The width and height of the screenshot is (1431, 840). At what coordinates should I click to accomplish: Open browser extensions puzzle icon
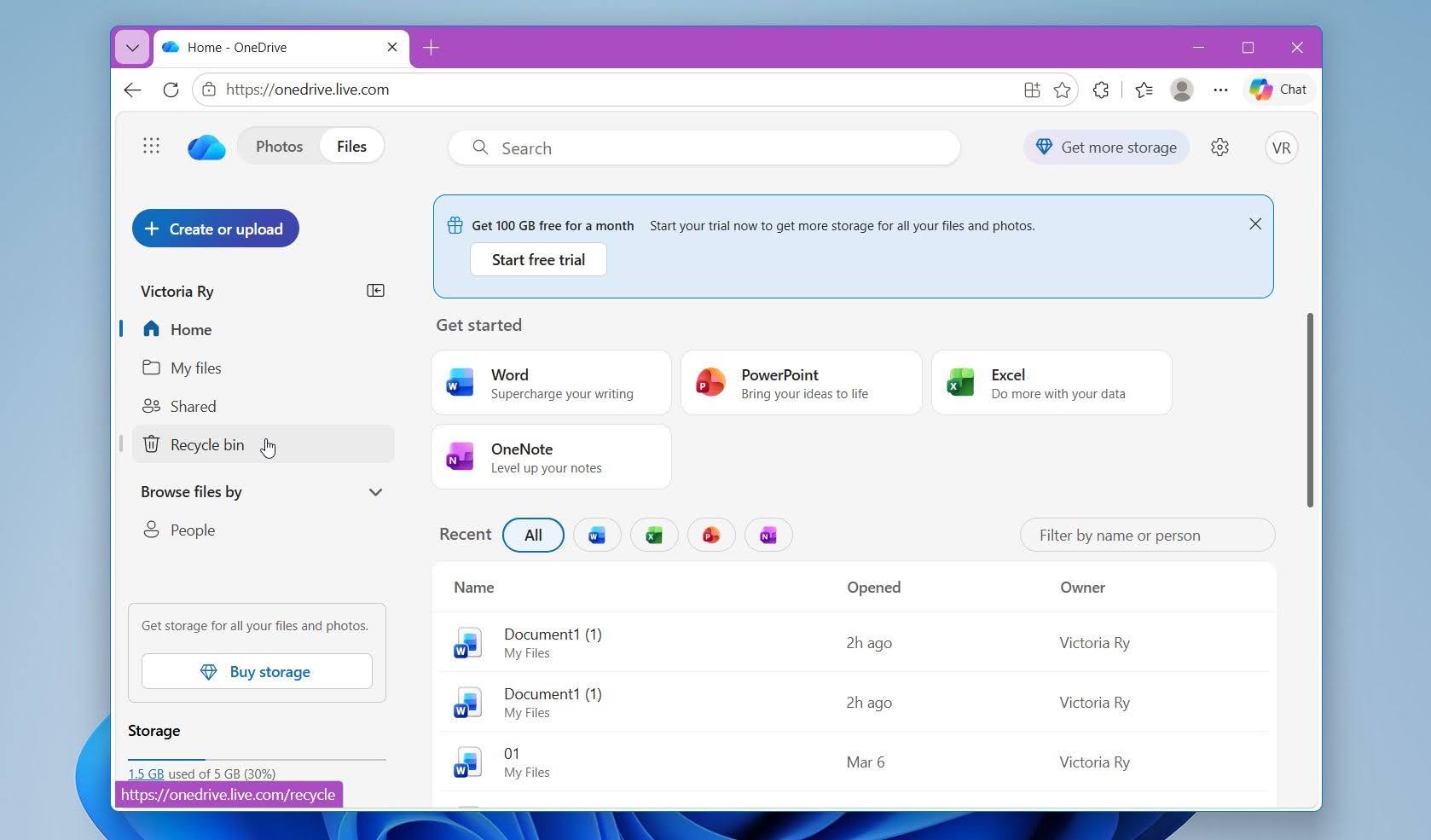click(1101, 90)
